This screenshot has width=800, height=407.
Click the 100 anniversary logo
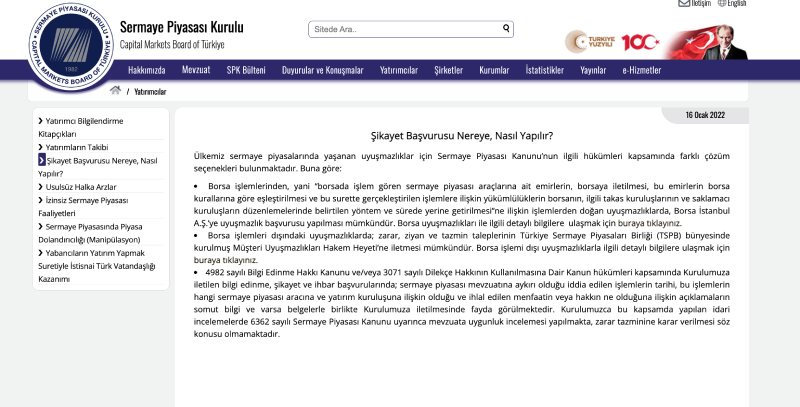point(640,42)
